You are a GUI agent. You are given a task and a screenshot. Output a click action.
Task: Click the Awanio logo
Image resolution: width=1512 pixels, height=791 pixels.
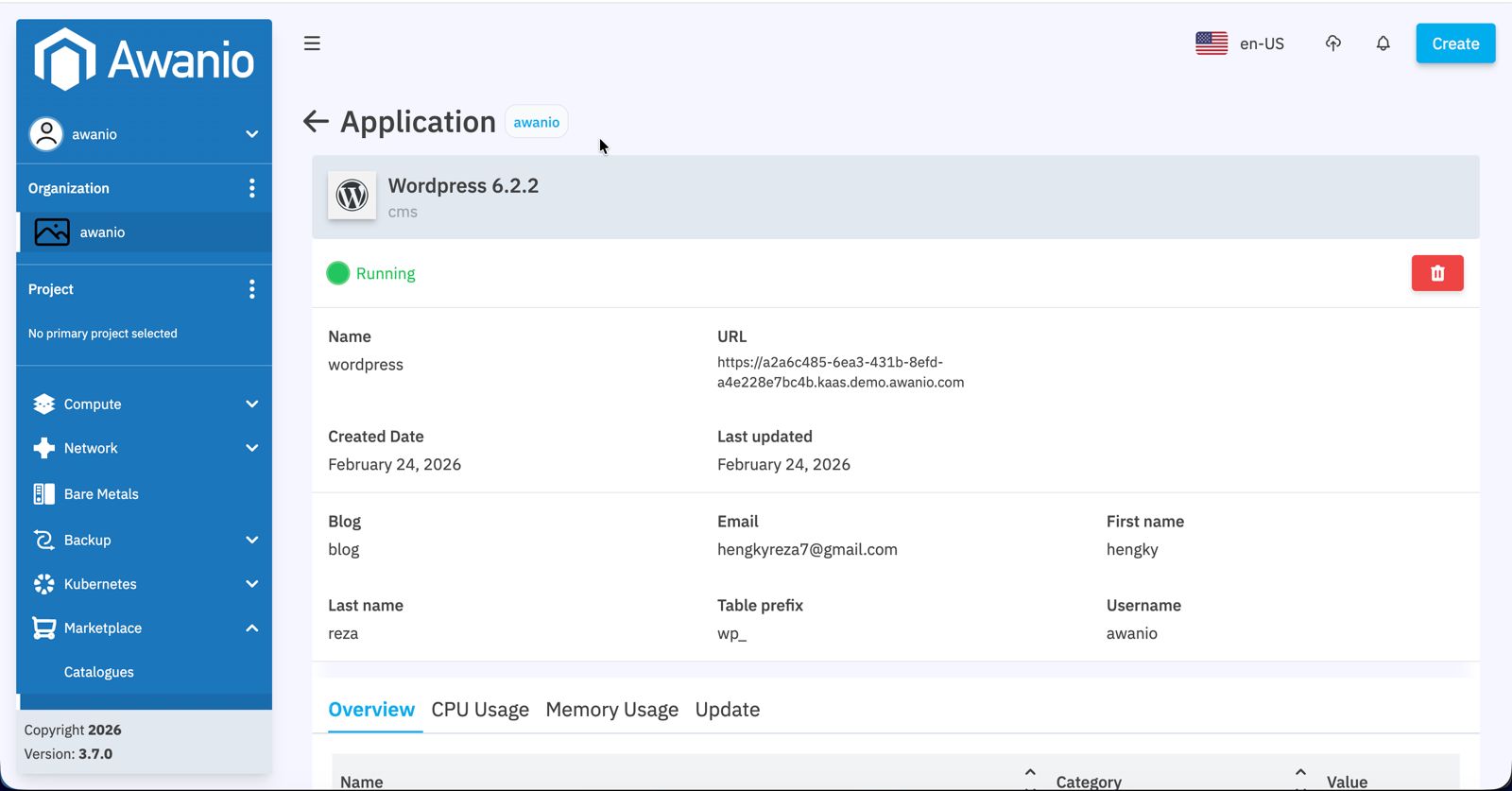144,60
